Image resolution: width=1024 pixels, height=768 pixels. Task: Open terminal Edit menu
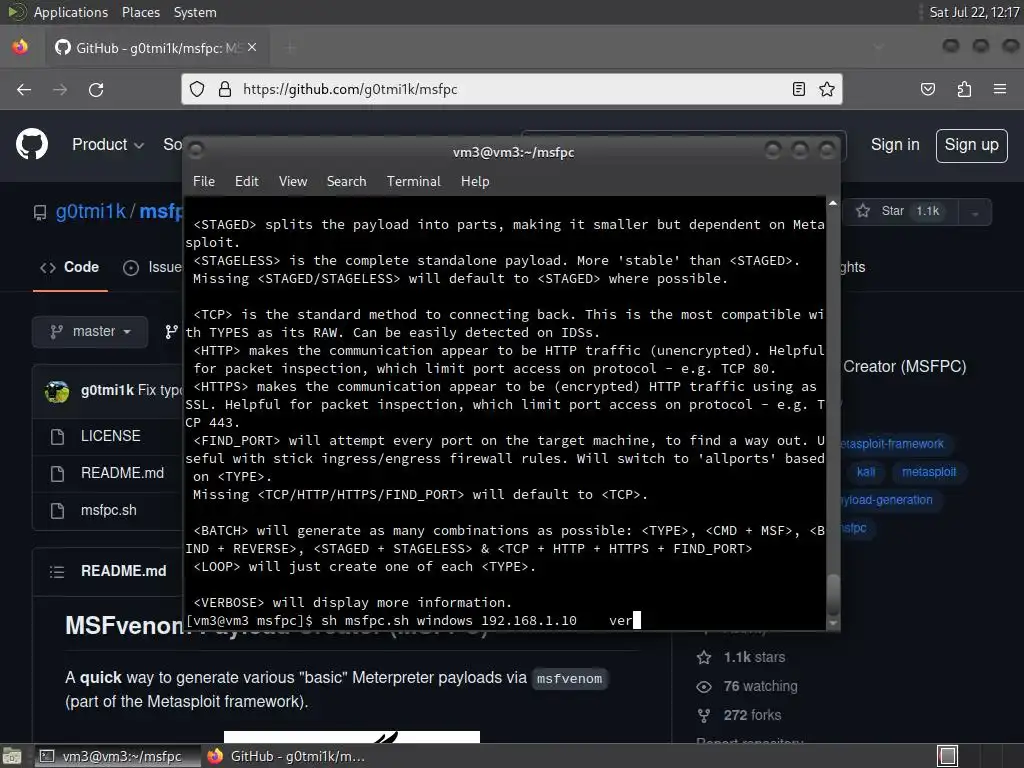point(247,182)
